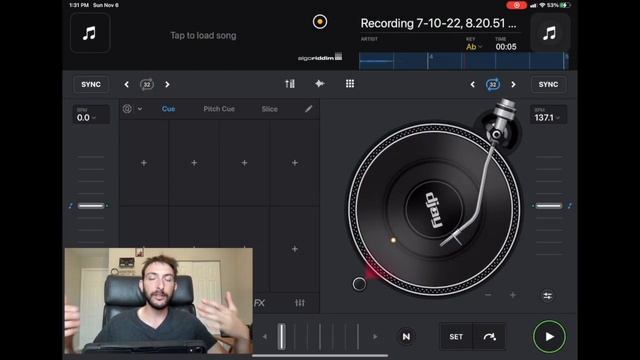The height and width of the screenshot is (360, 640).
Task: Edit cue pads with pencil icon
Action: 309,109
